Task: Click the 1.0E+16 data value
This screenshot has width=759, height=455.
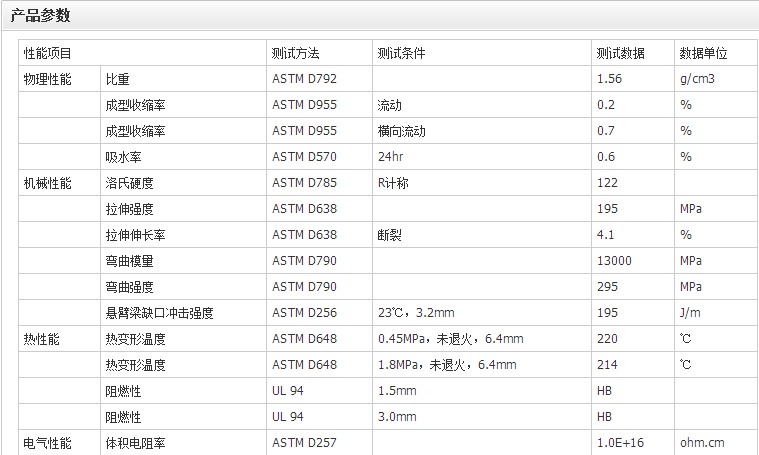Action: point(621,442)
